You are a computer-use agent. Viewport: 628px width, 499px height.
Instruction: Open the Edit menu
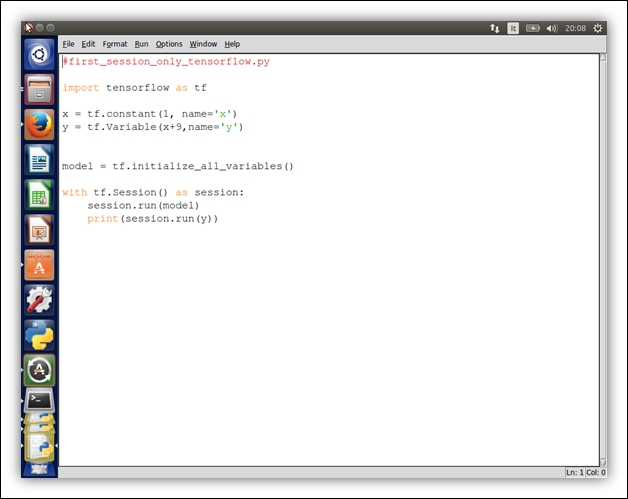[x=88, y=44]
